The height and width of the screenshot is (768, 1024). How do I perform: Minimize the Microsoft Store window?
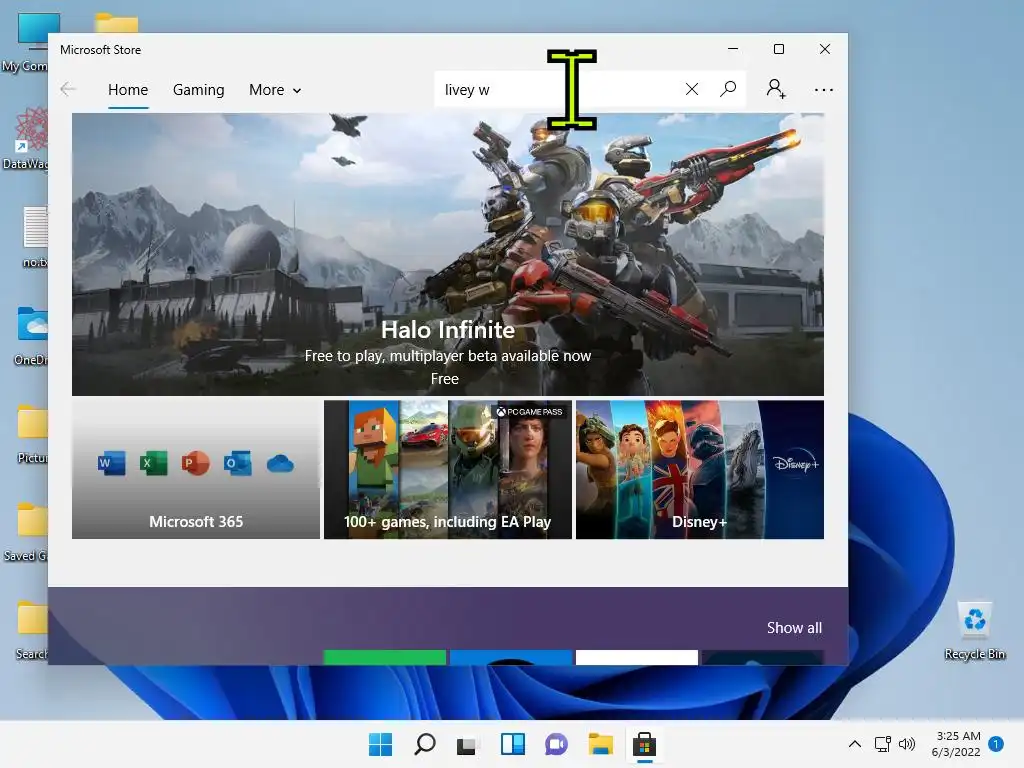pos(733,49)
